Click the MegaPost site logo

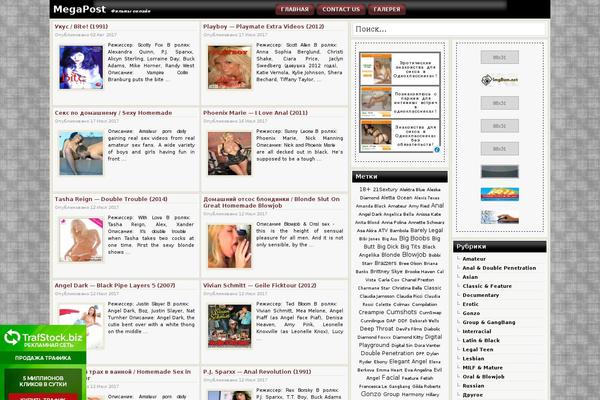click(x=79, y=10)
